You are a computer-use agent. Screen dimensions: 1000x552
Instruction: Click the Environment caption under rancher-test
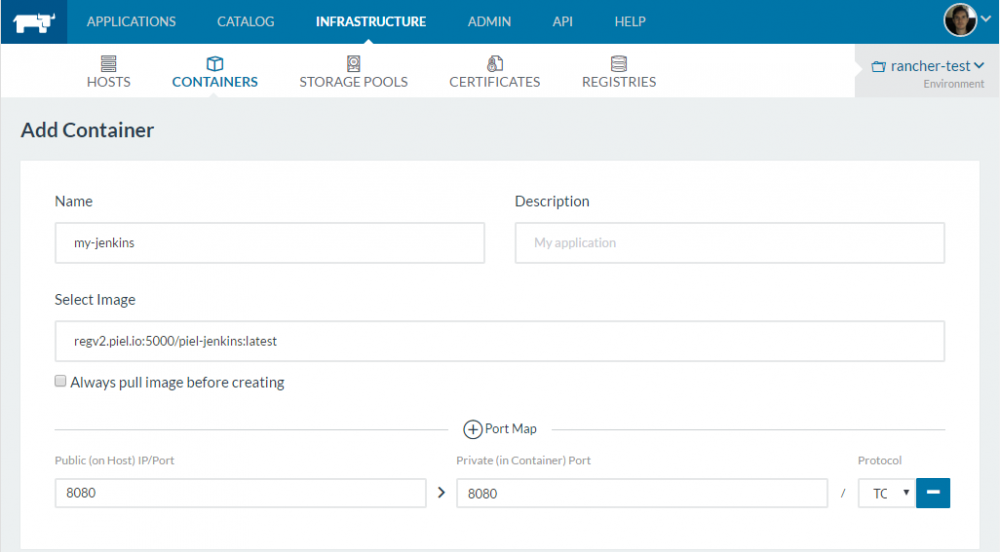point(953,84)
